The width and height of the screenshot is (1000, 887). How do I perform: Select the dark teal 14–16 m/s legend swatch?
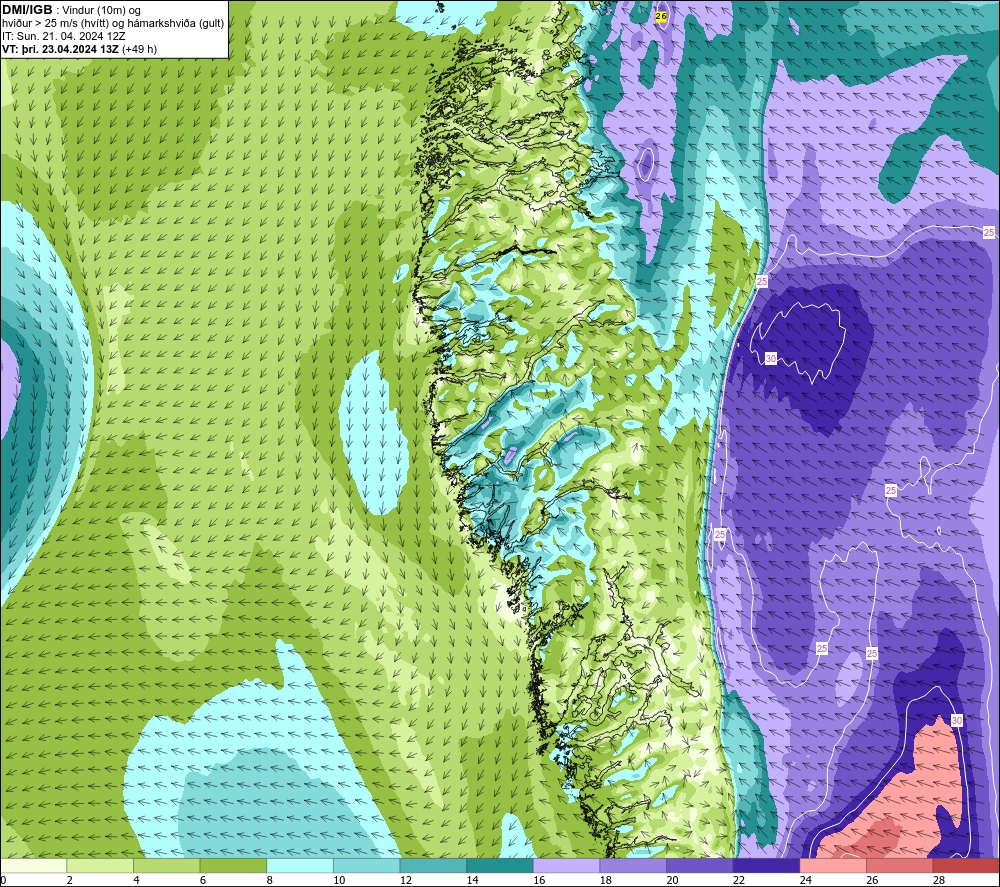pyautogui.click(x=500, y=865)
